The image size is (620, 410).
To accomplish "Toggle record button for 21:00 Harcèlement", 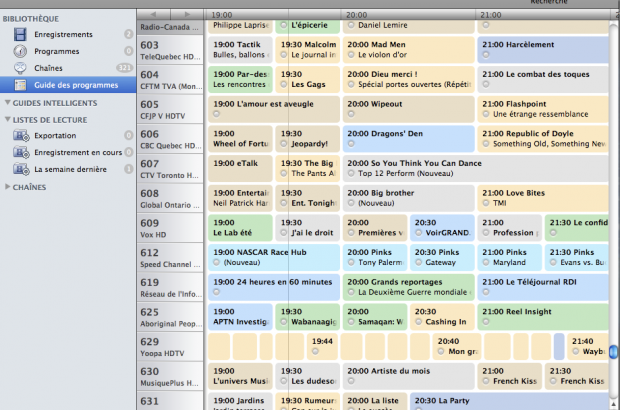I will [485, 57].
